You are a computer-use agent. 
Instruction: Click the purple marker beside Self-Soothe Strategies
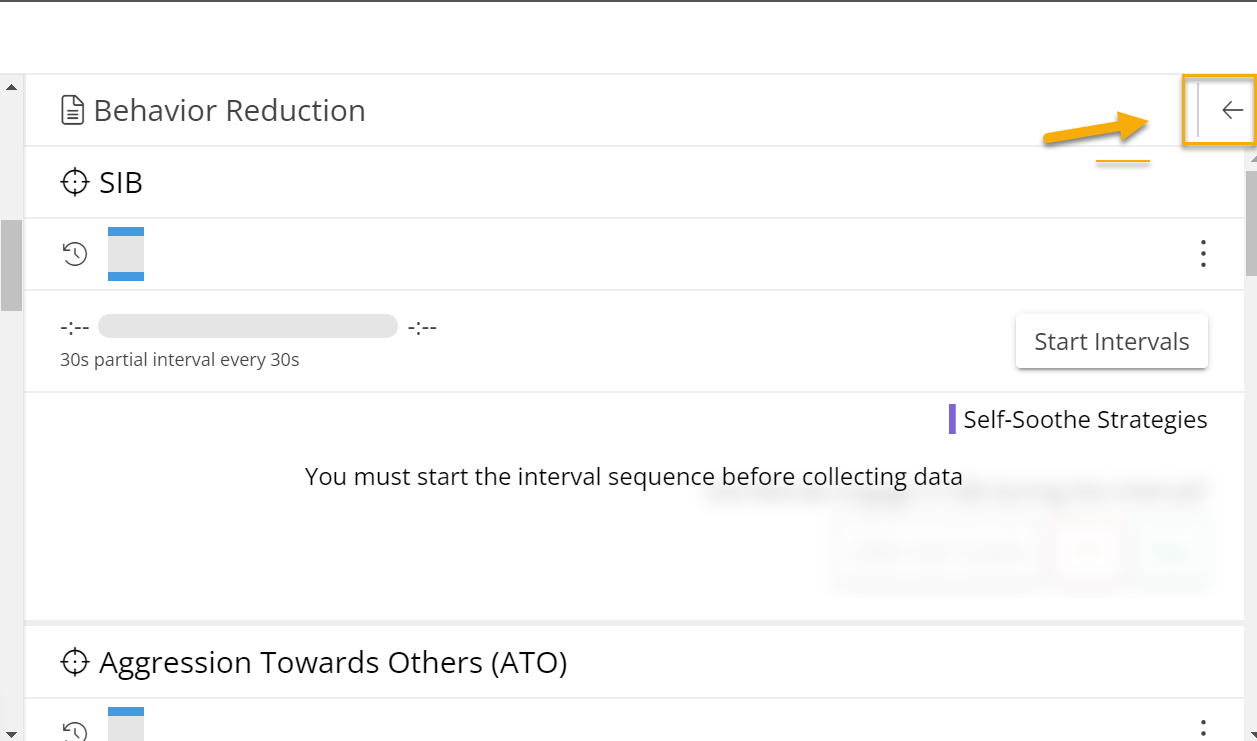coord(951,418)
